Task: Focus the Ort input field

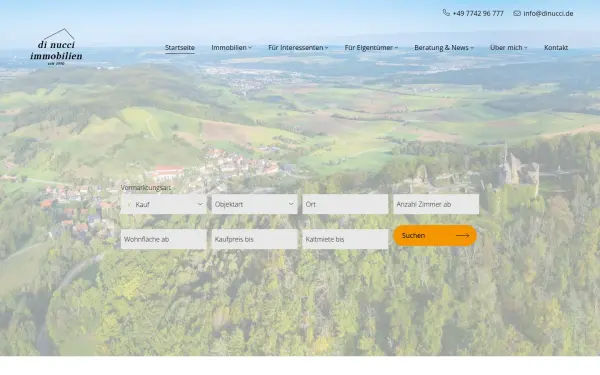Action: coord(345,204)
